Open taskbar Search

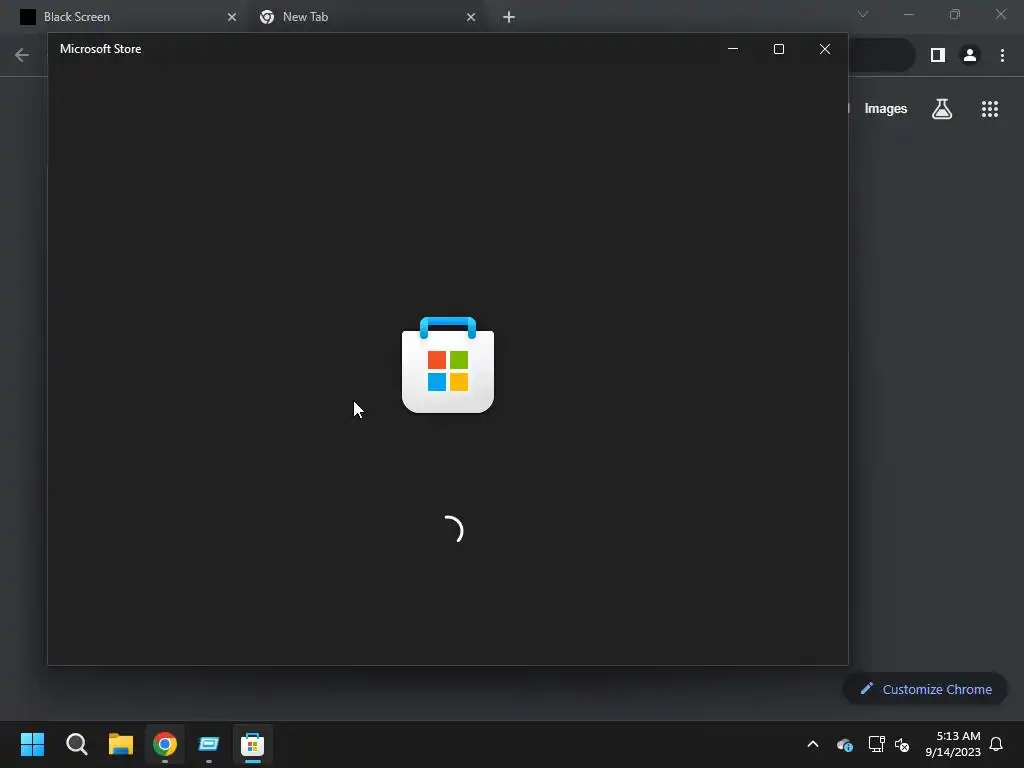point(77,744)
